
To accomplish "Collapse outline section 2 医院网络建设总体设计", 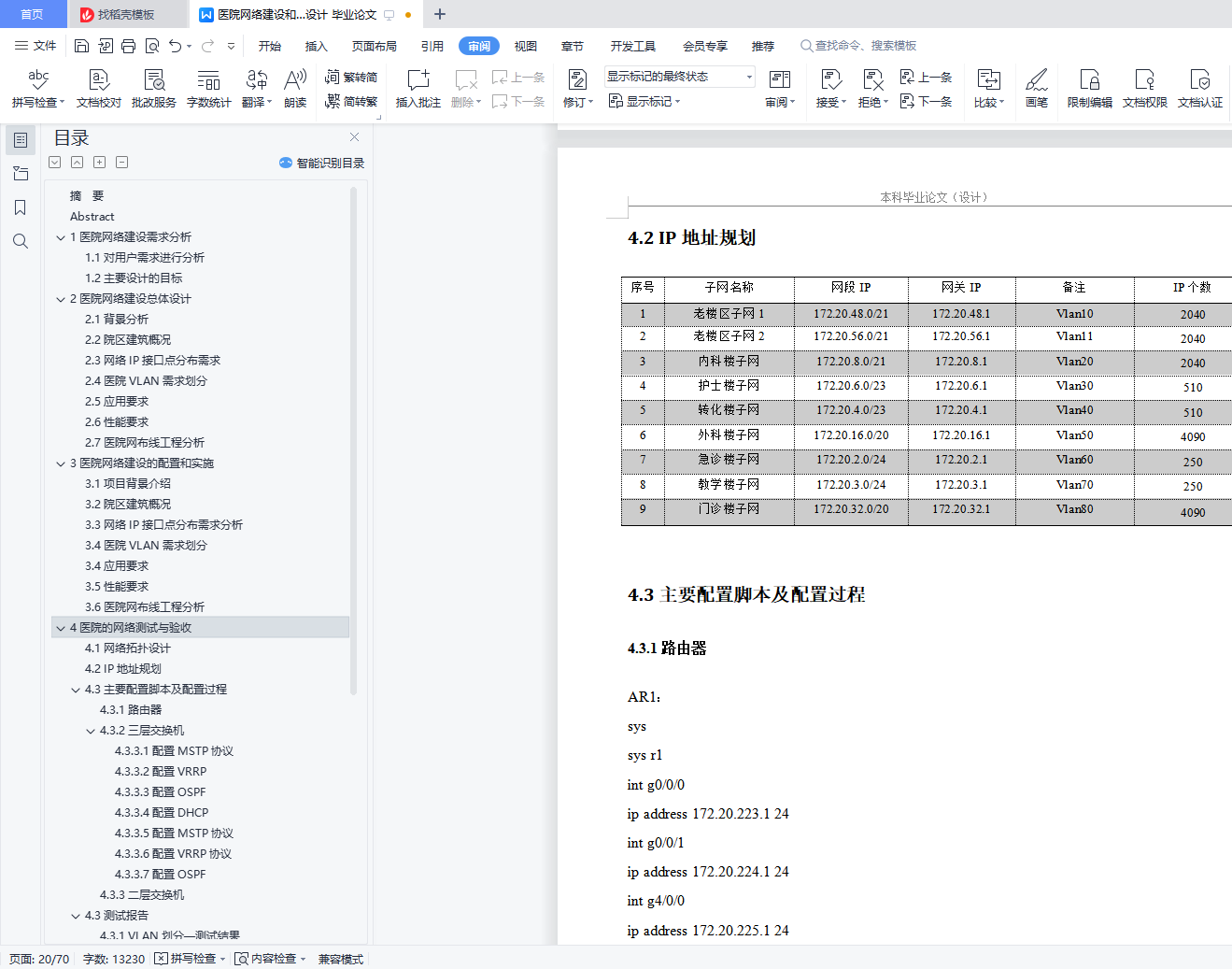I will pyautogui.click(x=61, y=299).
